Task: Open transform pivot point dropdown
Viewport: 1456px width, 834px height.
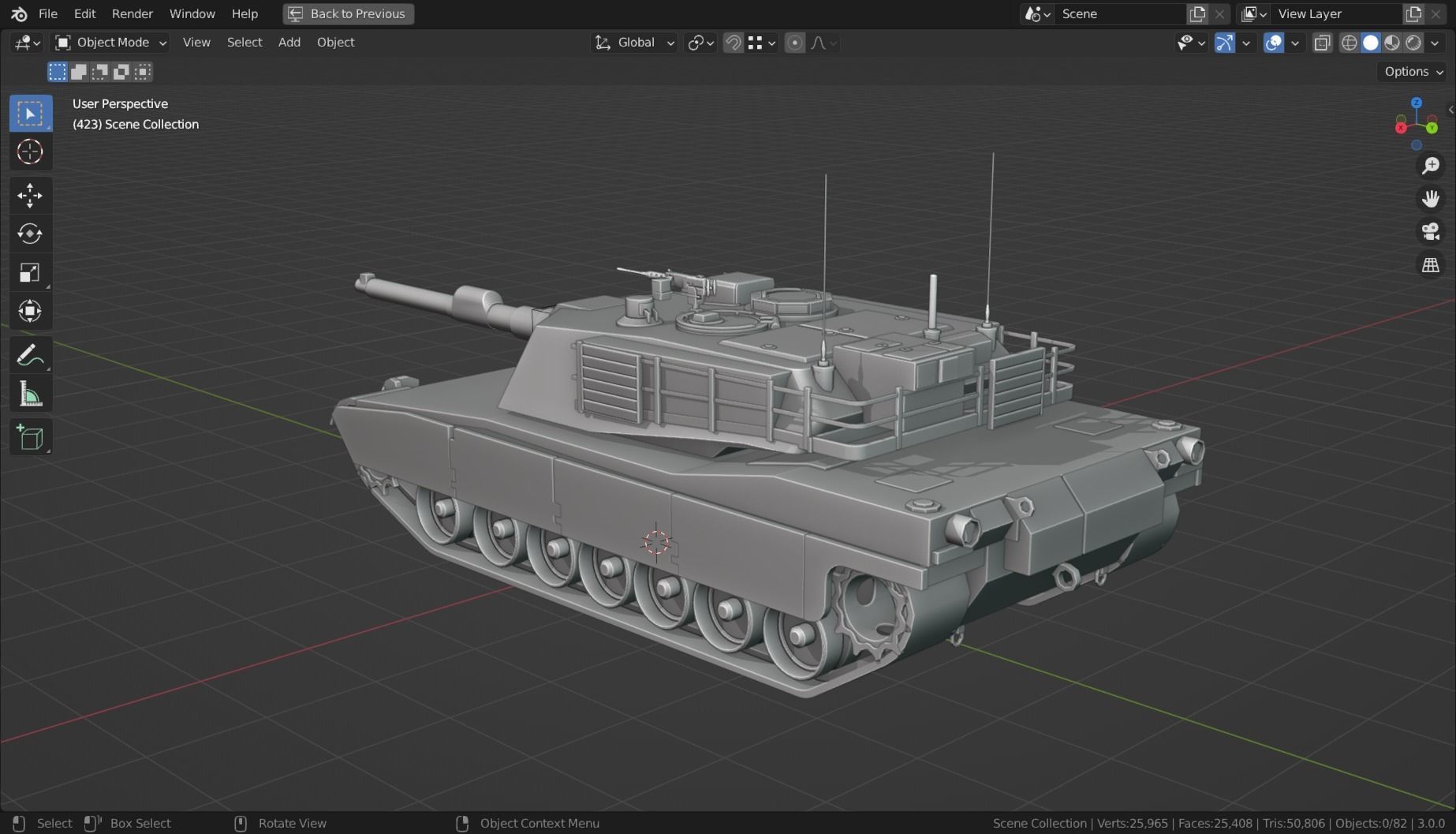Action: click(700, 43)
